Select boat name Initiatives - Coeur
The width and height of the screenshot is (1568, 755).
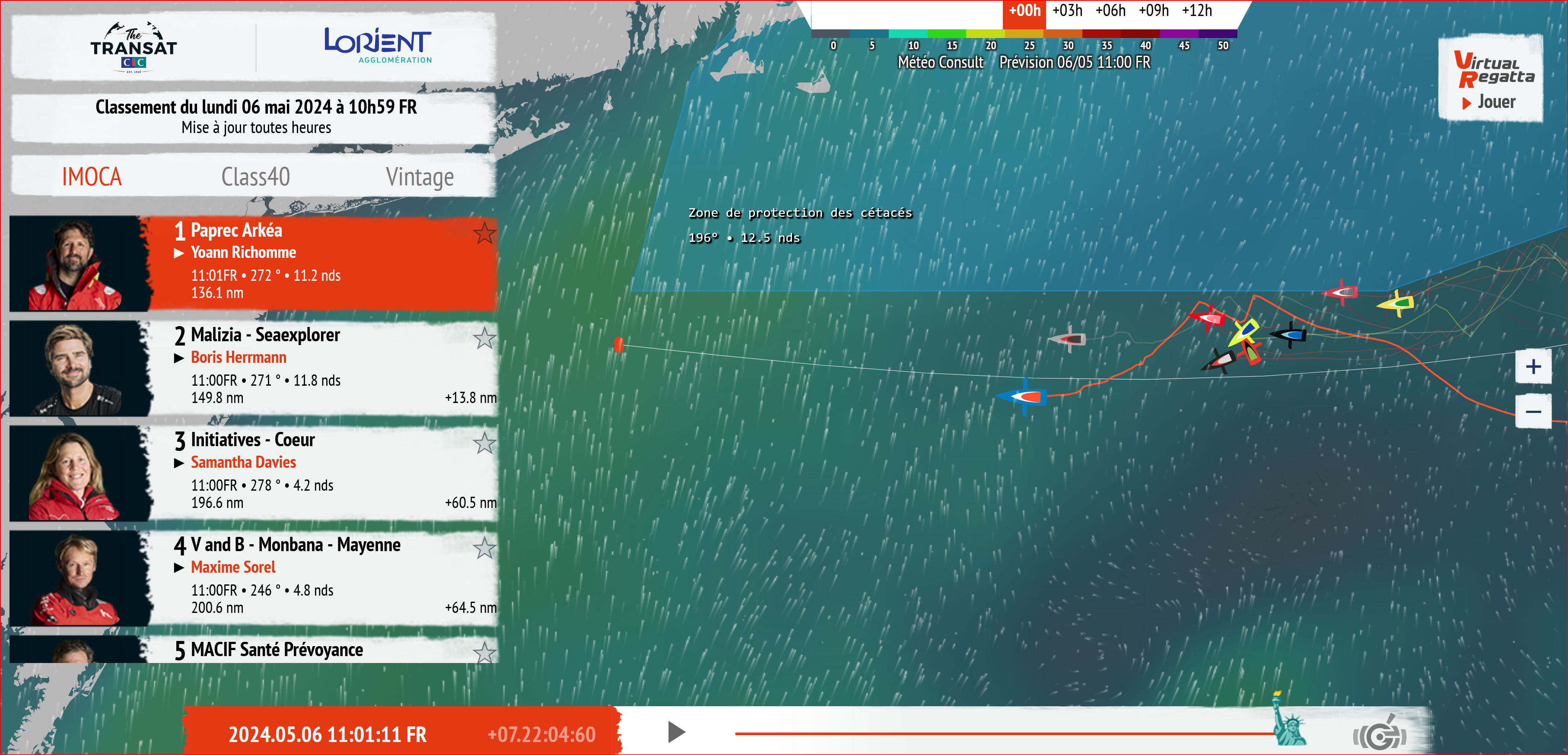[x=253, y=439]
